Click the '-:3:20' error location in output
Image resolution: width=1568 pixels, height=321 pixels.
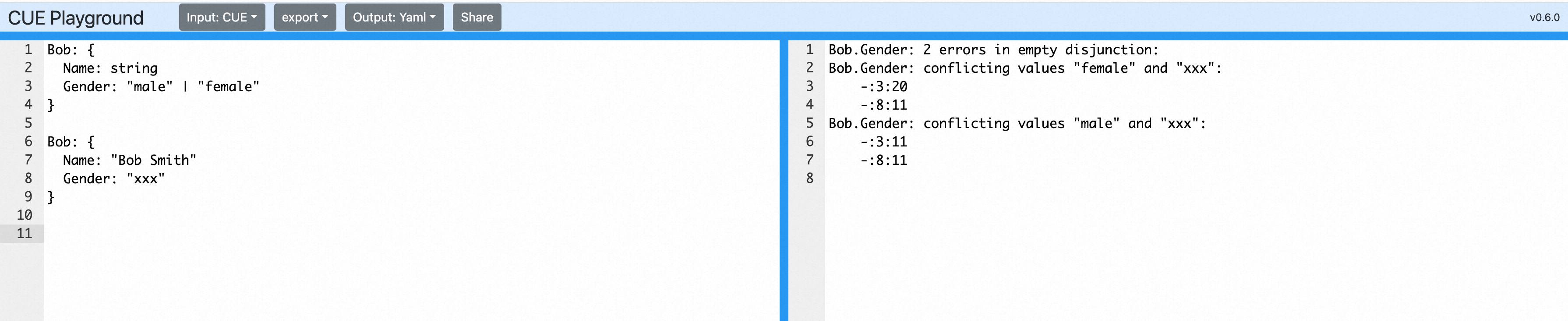tap(883, 86)
